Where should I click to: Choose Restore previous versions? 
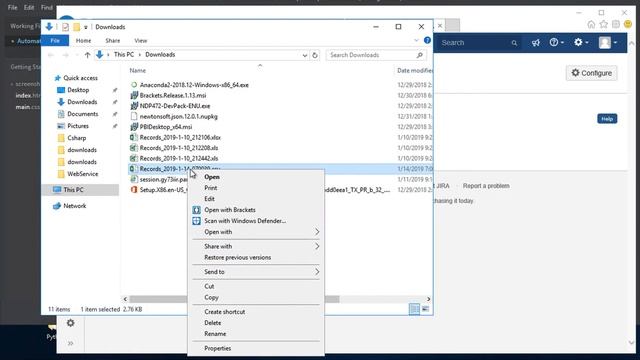point(238,258)
